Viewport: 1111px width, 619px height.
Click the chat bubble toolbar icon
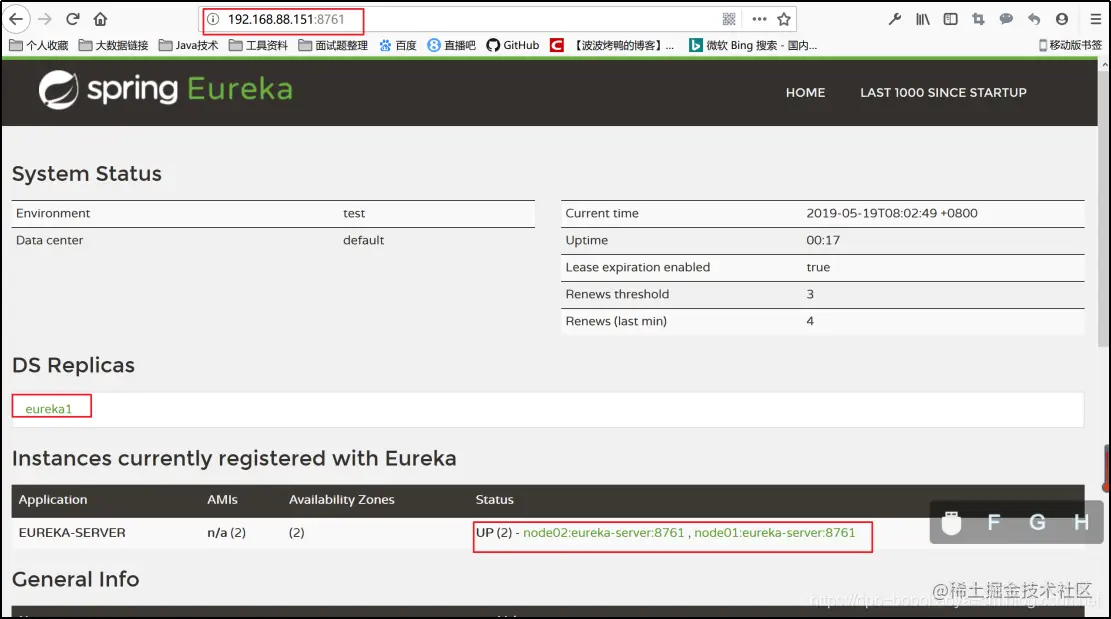tap(1006, 19)
